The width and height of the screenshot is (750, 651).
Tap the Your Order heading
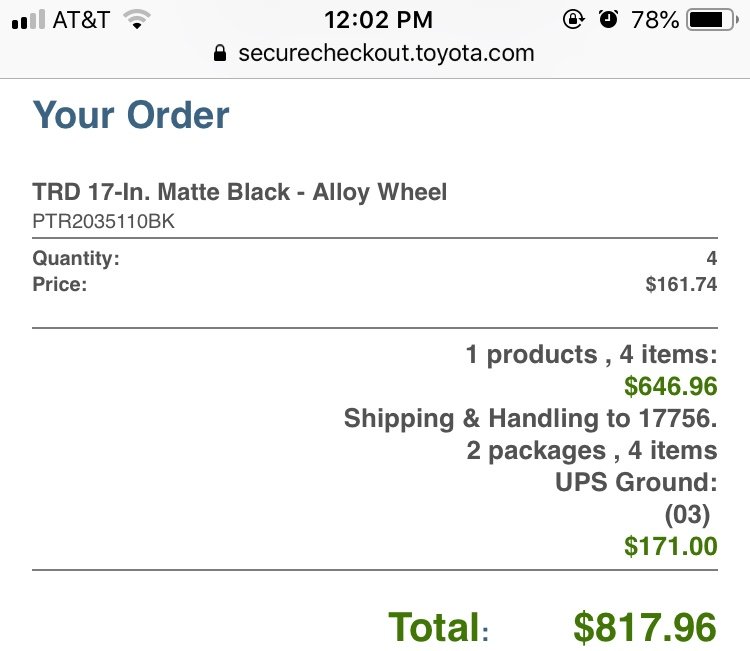(x=131, y=115)
